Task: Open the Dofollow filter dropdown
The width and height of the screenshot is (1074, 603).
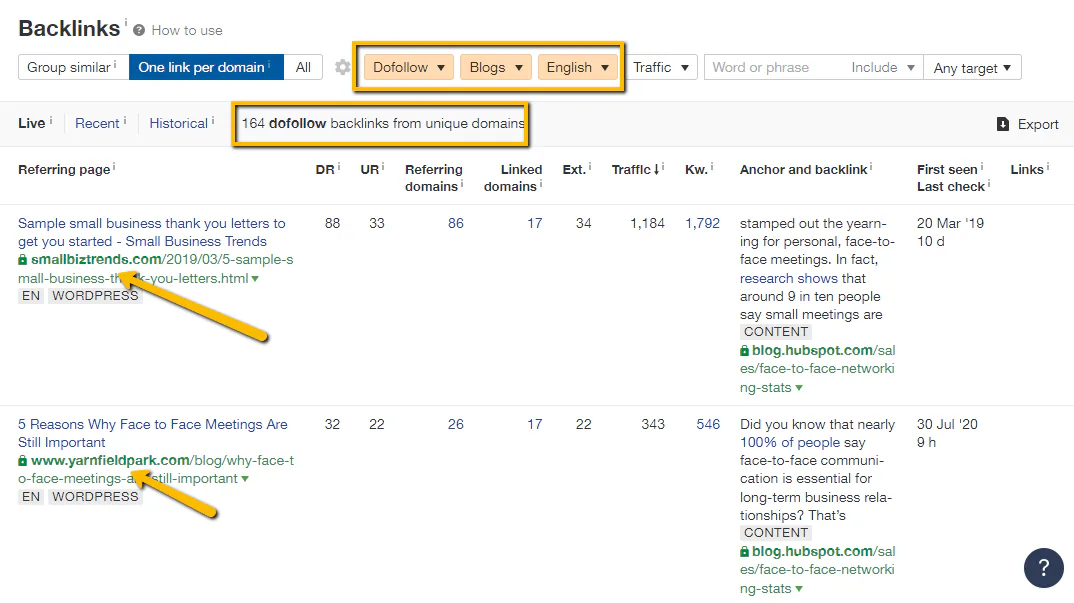Action: tap(409, 67)
